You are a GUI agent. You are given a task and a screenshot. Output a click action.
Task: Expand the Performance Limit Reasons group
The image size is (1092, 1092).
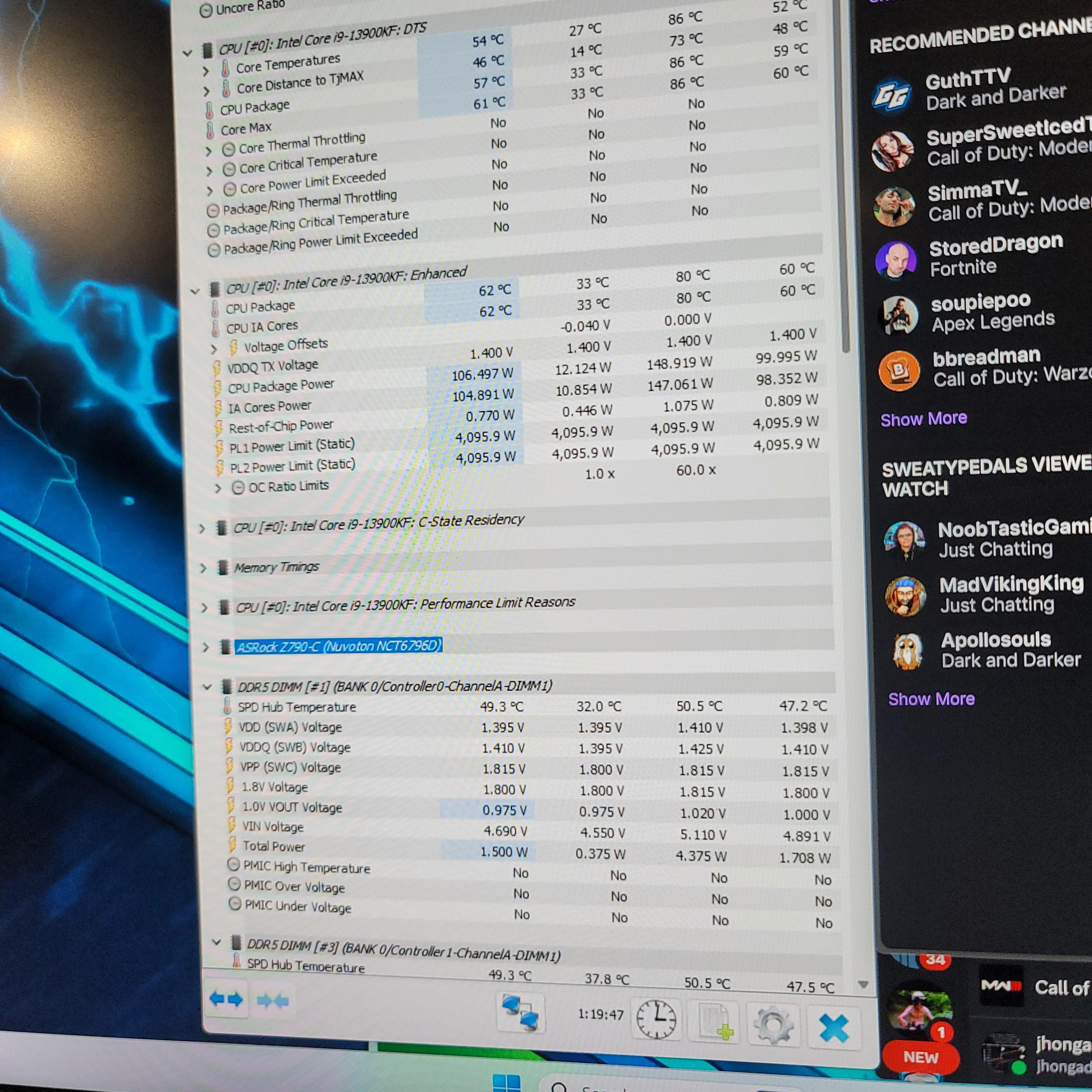coord(205,608)
